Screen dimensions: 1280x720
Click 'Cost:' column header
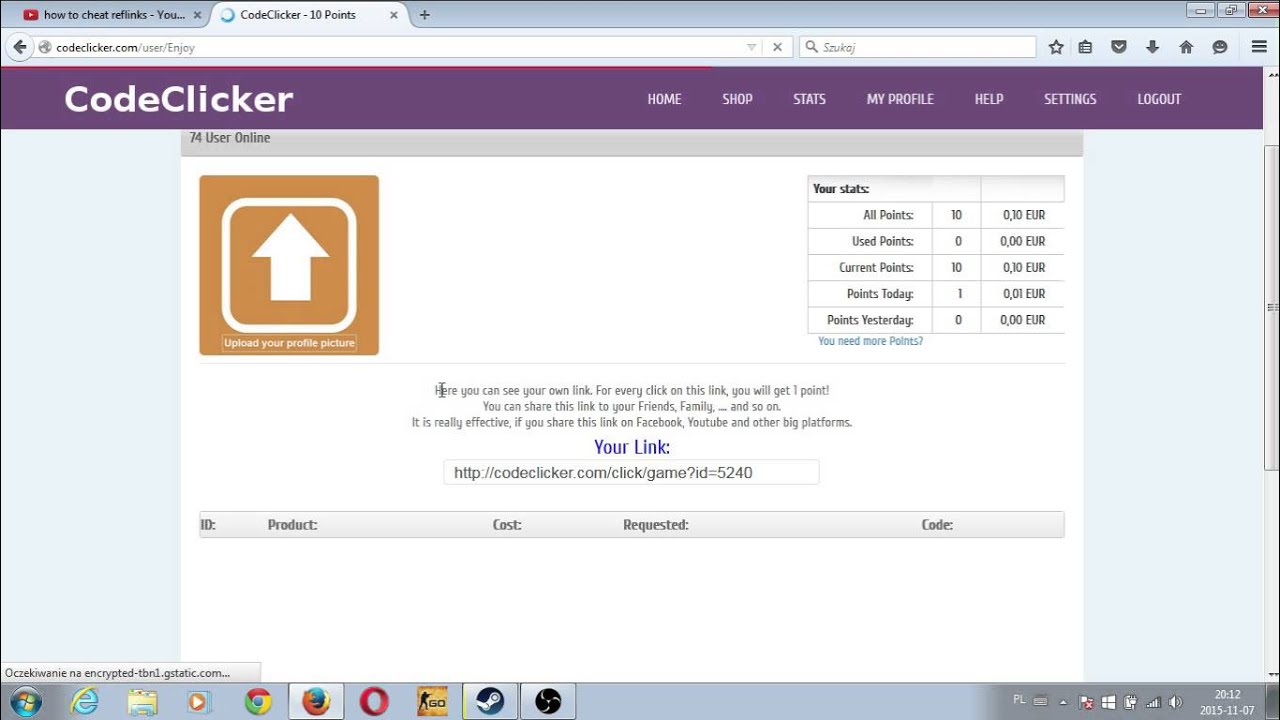click(507, 525)
